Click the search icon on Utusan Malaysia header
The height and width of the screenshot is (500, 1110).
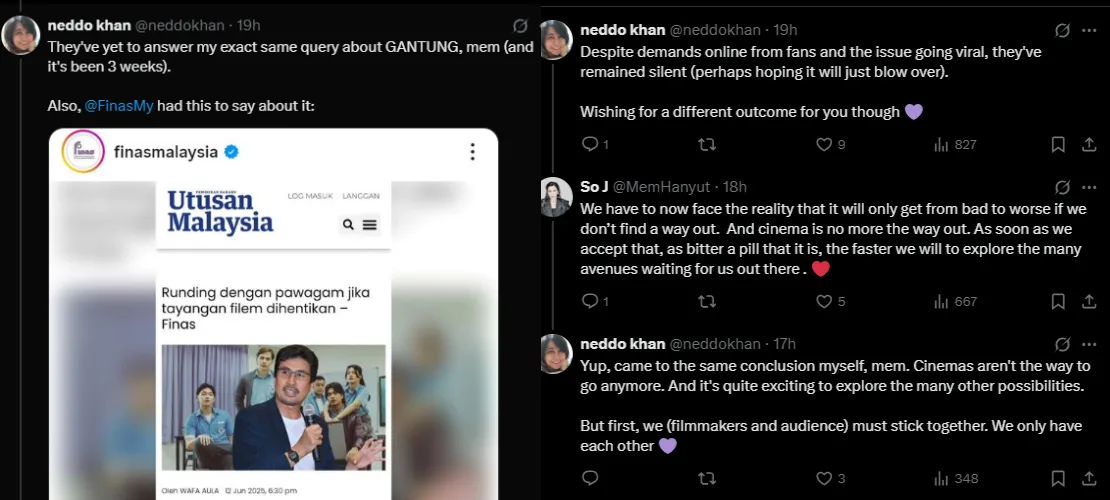[x=348, y=225]
